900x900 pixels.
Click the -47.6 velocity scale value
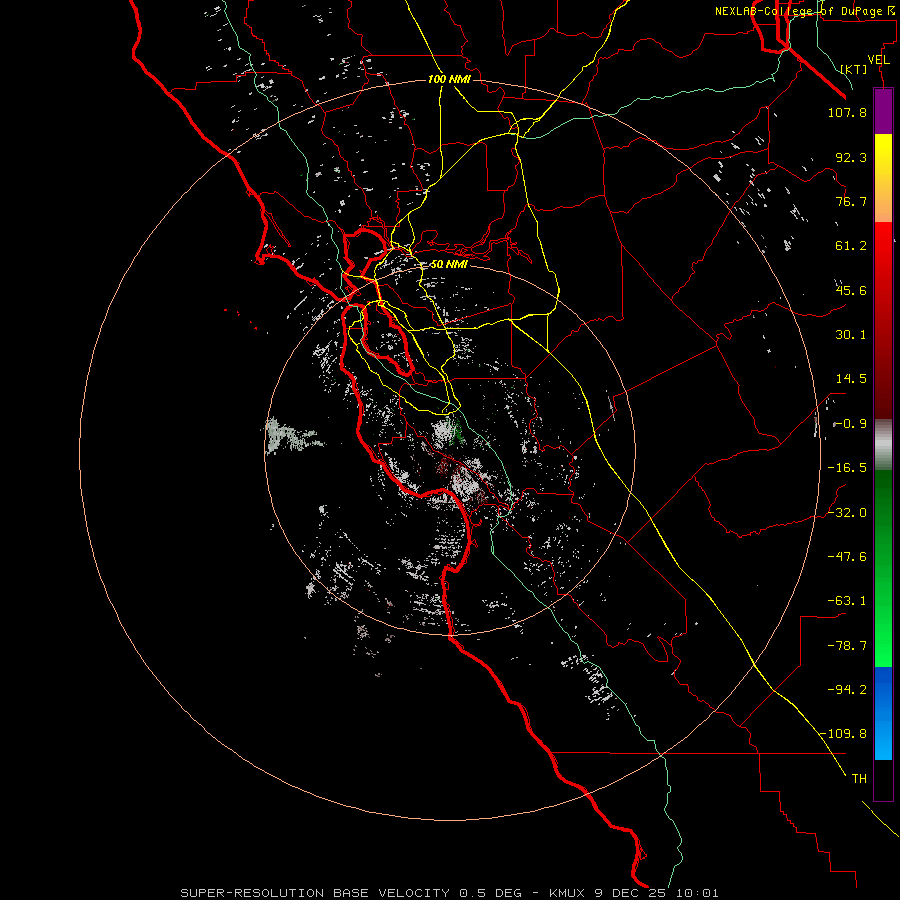[847, 557]
